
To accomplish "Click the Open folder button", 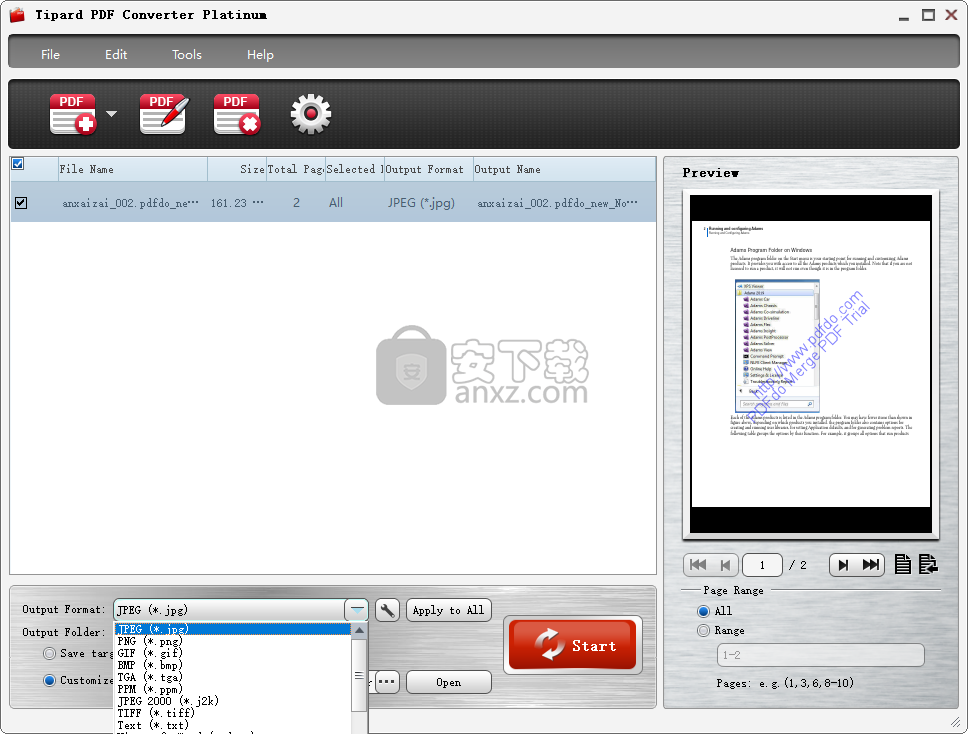I will 449,682.
